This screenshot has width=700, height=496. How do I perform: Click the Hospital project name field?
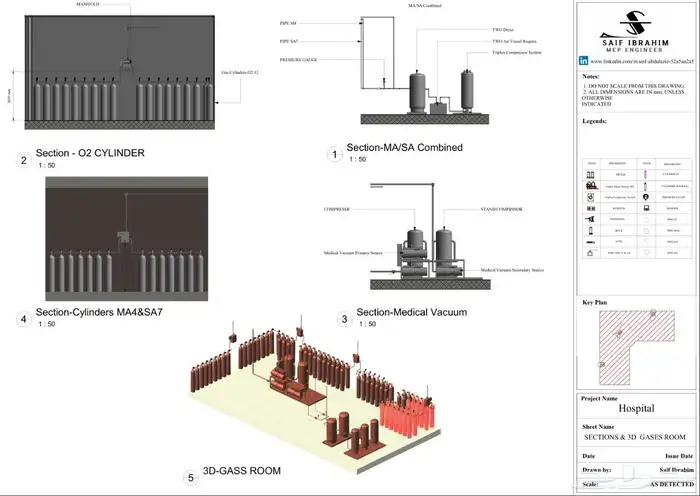[x=636, y=409]
